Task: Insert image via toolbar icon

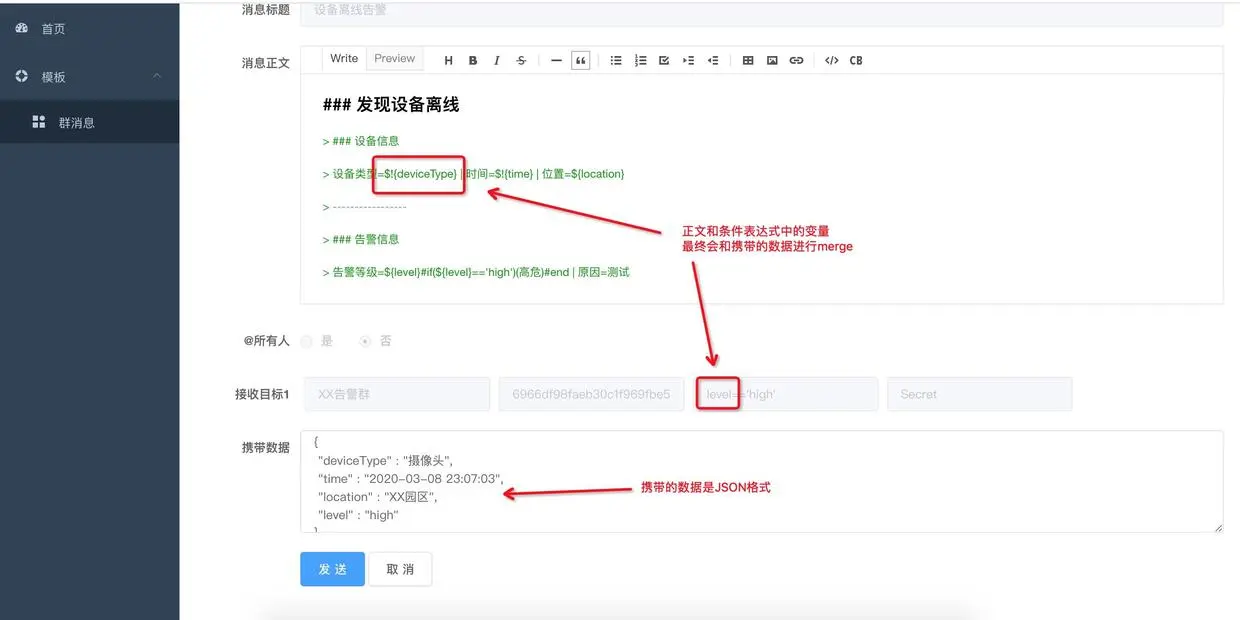Action: (772, 60)
